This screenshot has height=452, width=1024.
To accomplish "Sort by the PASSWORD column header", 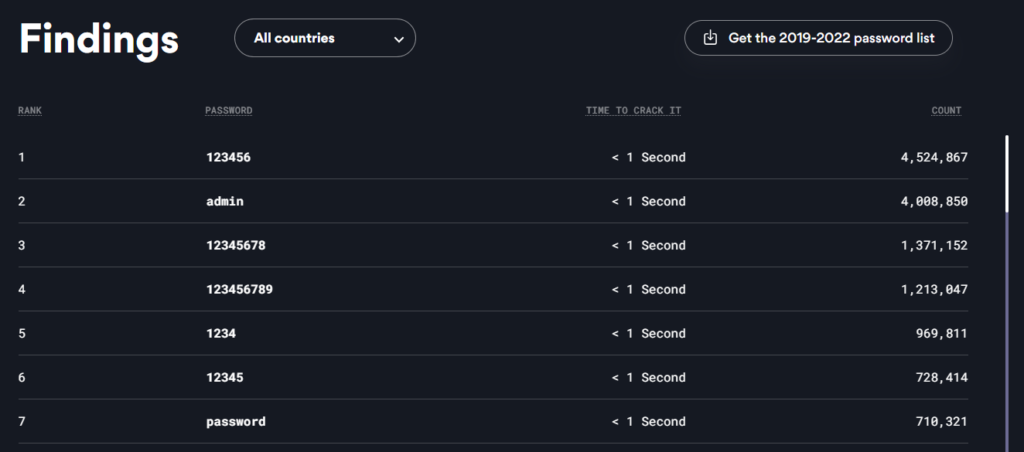I will (228, 110).
